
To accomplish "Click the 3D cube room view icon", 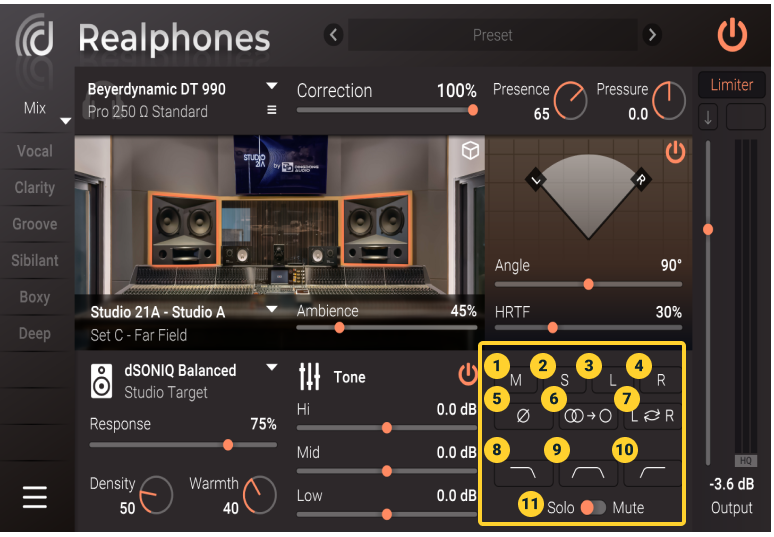I will coord(470,151).
